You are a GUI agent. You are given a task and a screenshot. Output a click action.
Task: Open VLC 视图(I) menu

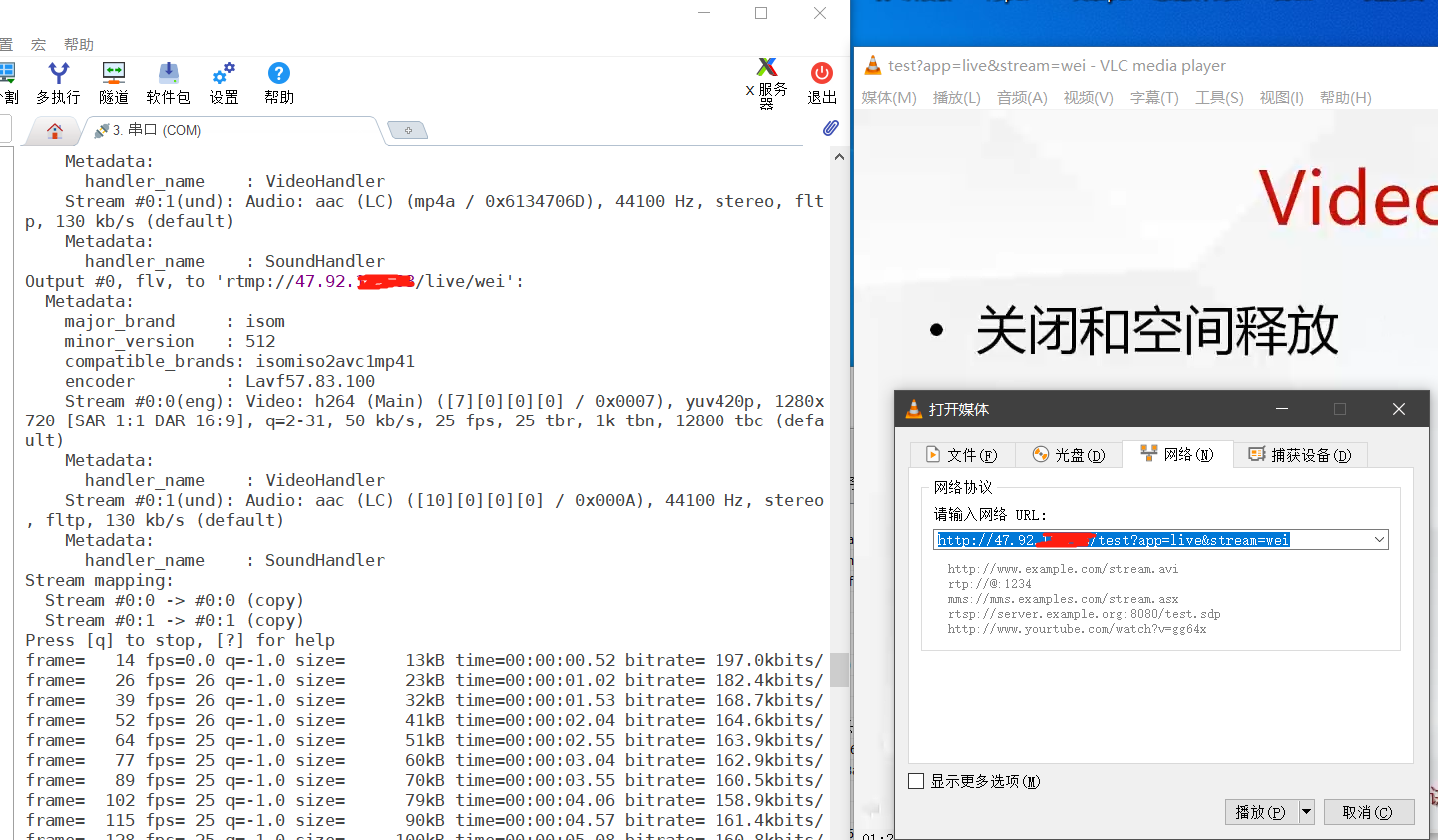click(1281, 97)
